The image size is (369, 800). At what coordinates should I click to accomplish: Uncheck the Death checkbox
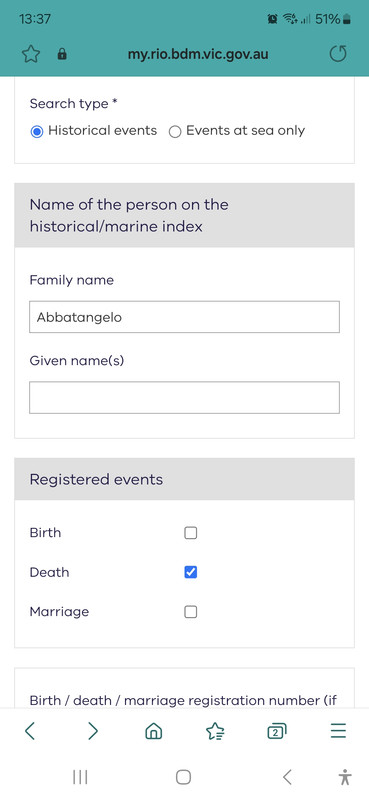[x=190, y=572]
